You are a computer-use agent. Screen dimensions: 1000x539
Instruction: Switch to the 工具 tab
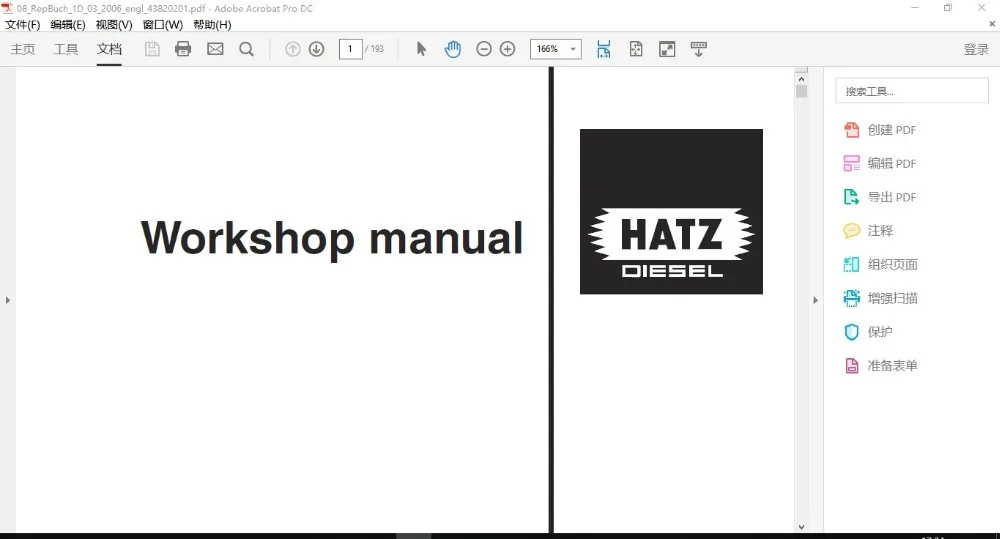click(x=66, y=49)
